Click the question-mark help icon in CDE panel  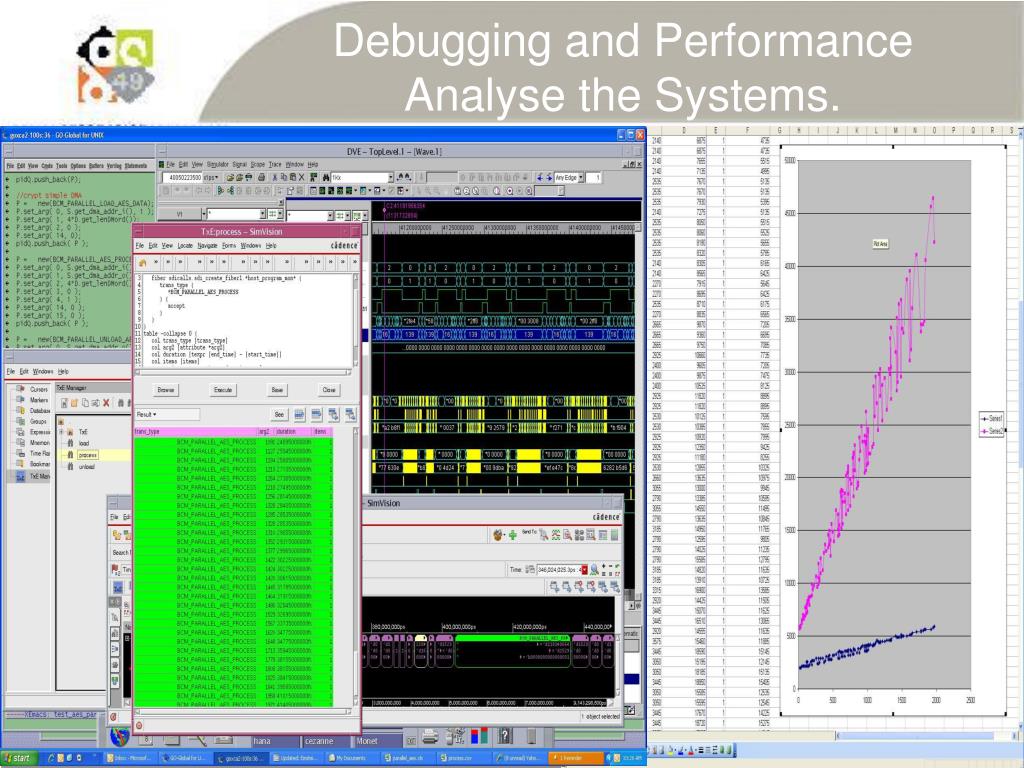click(504, 737)
